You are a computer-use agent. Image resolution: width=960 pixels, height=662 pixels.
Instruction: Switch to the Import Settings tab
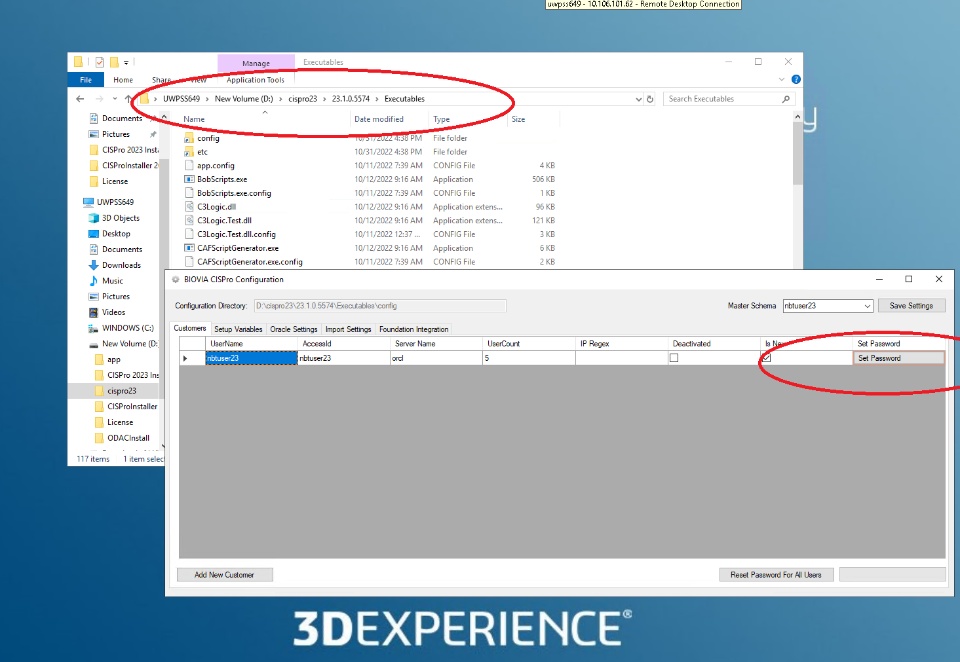point(348,329)
